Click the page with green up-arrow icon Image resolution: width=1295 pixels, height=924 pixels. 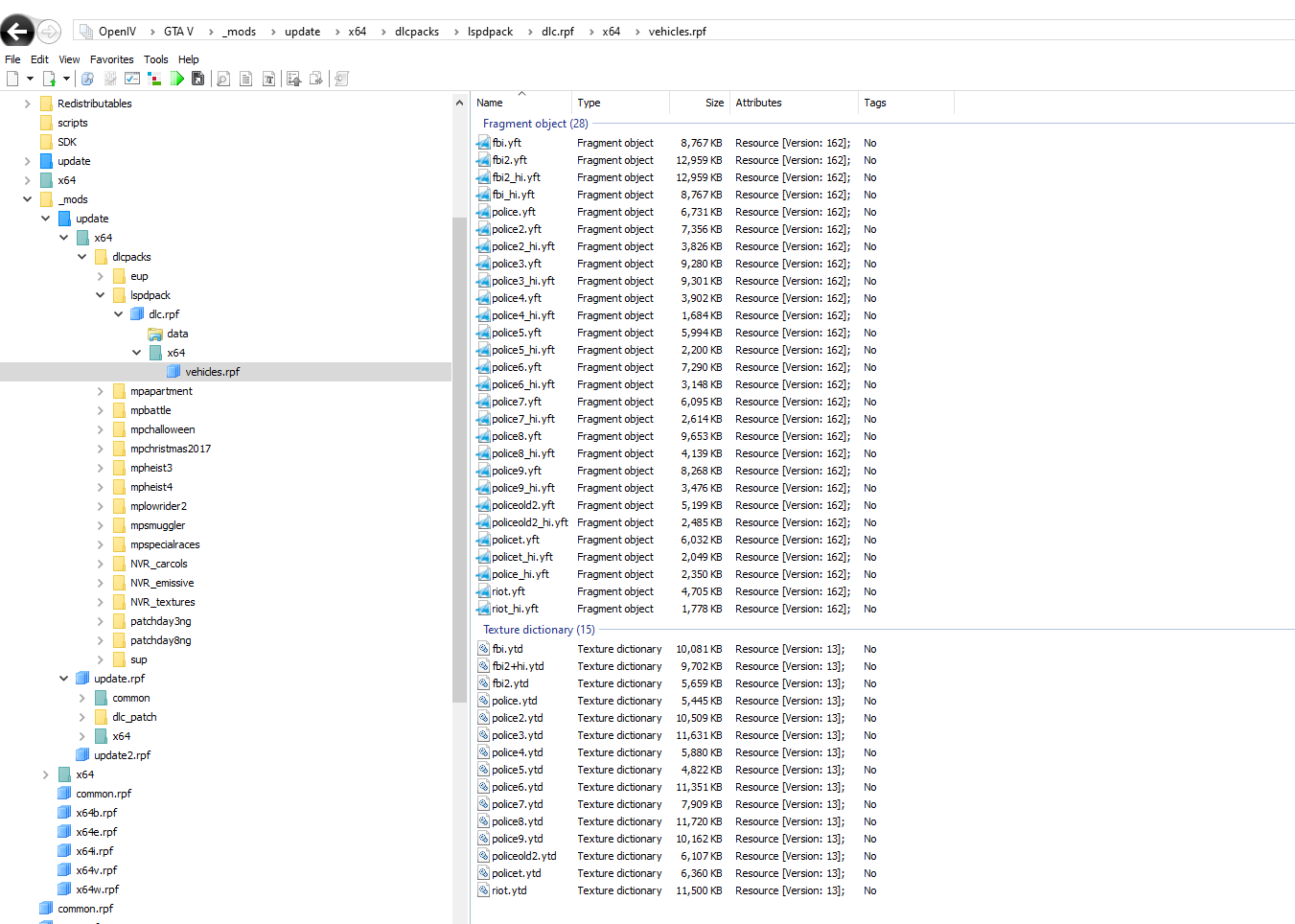[x=49, y=79]
